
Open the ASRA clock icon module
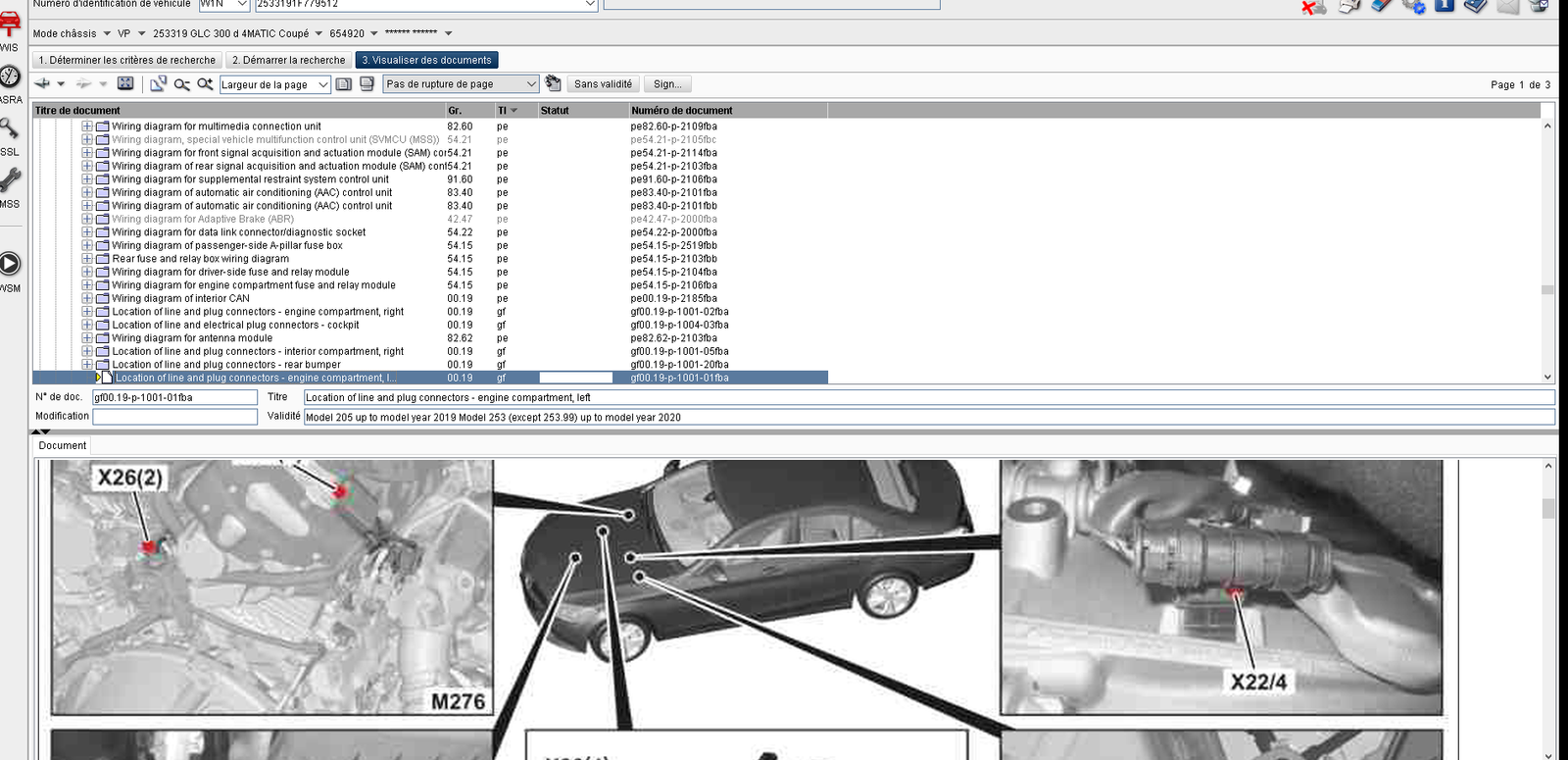[x=10, y=78]
